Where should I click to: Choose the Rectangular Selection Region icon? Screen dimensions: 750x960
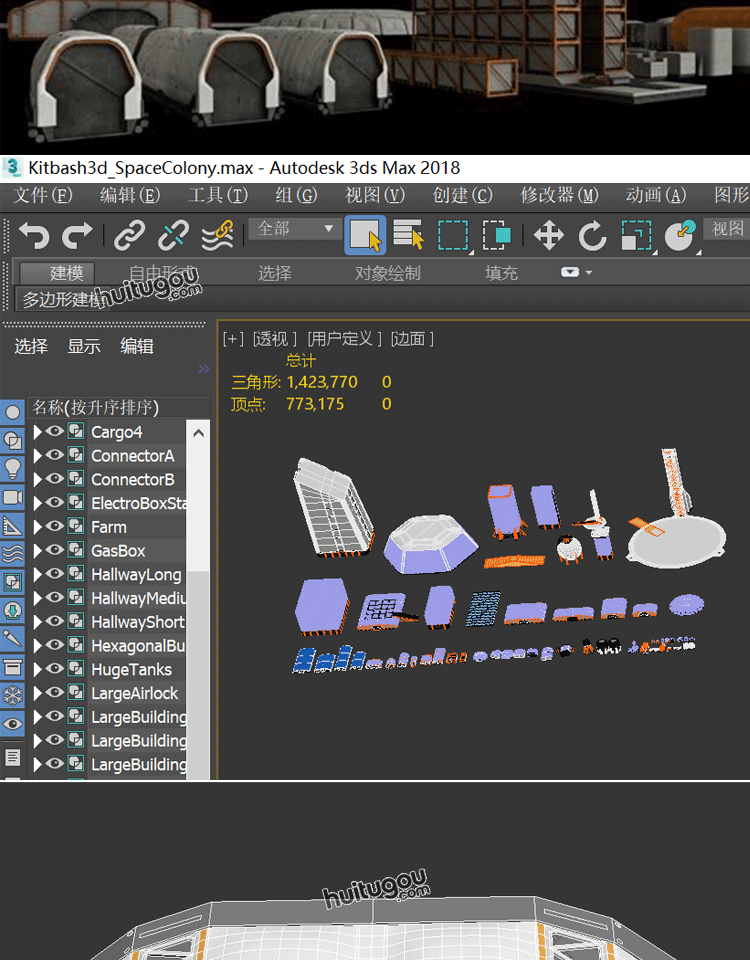[453, 235]
